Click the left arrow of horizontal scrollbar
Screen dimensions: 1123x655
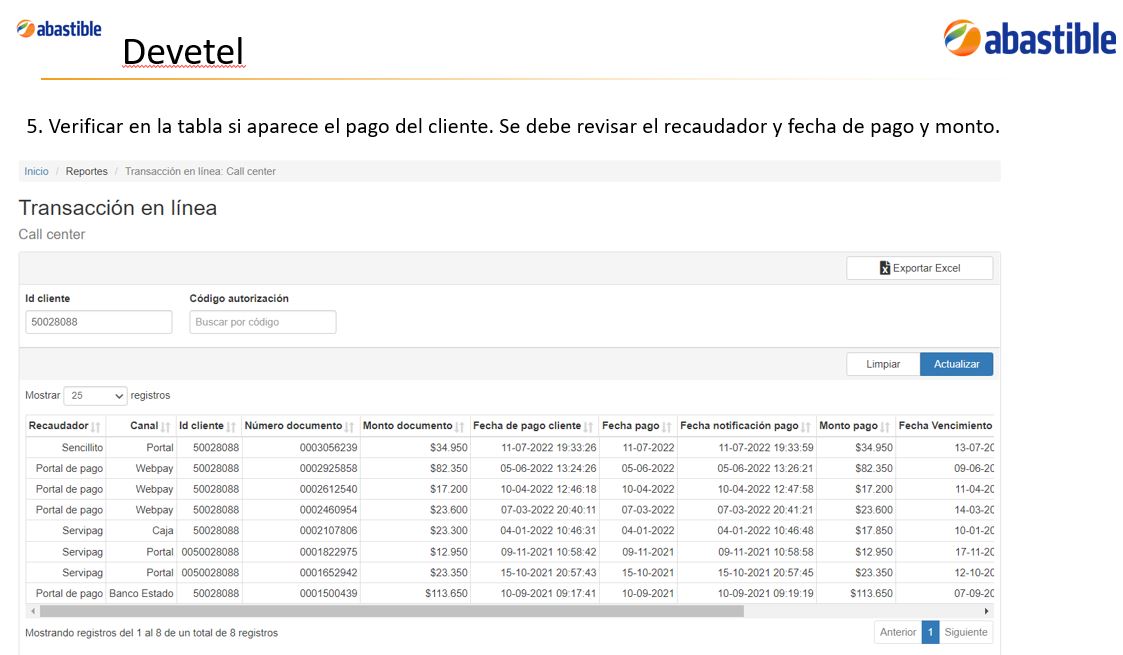(32, 611)
